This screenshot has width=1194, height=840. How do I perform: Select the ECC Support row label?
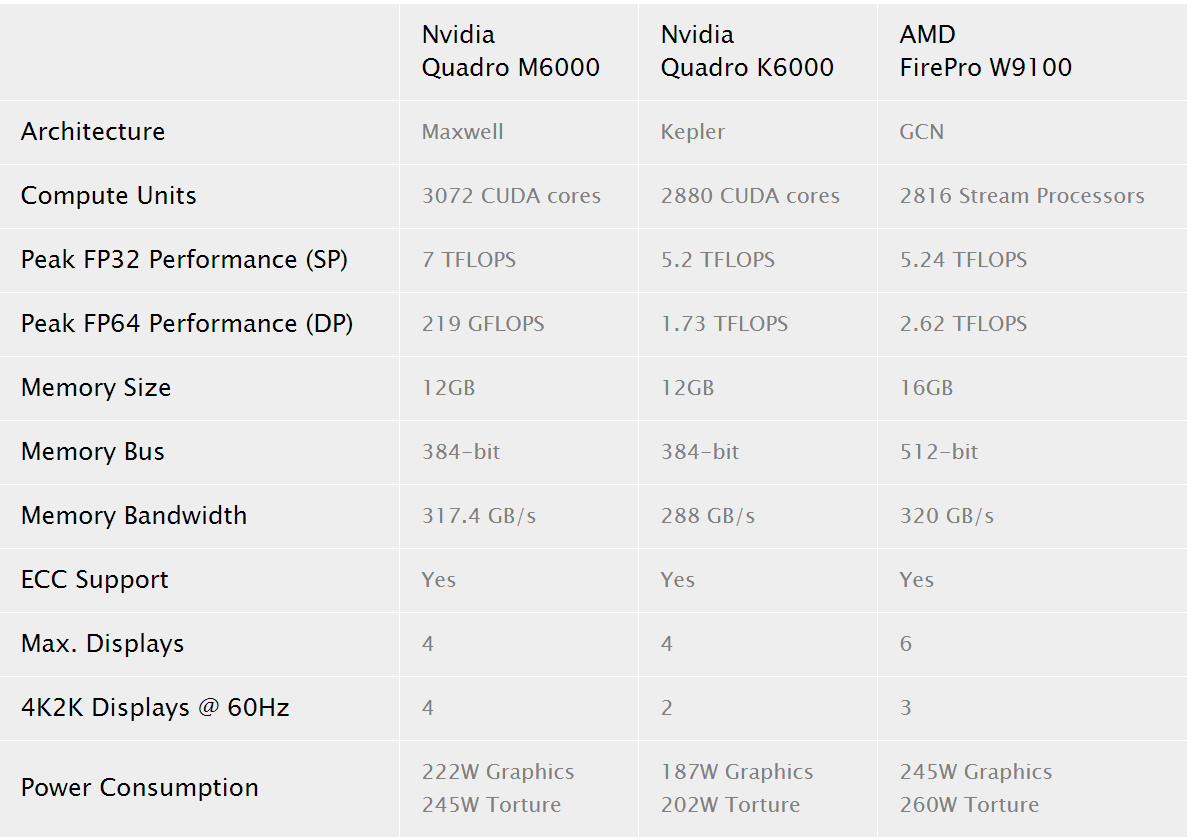click(x=95, y=580)
